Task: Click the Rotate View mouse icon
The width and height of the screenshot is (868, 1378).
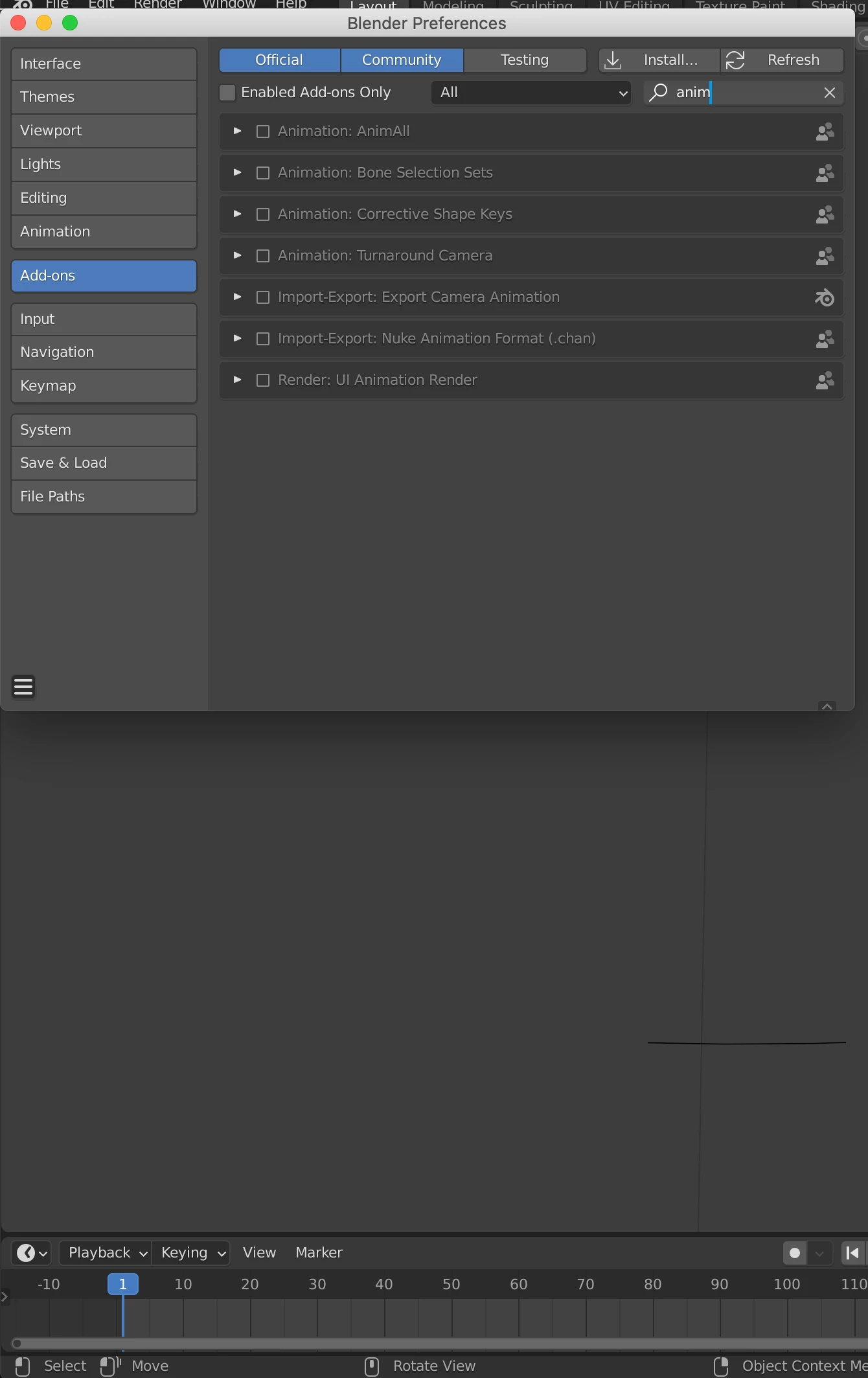Action: click(x=372, y=1366)
